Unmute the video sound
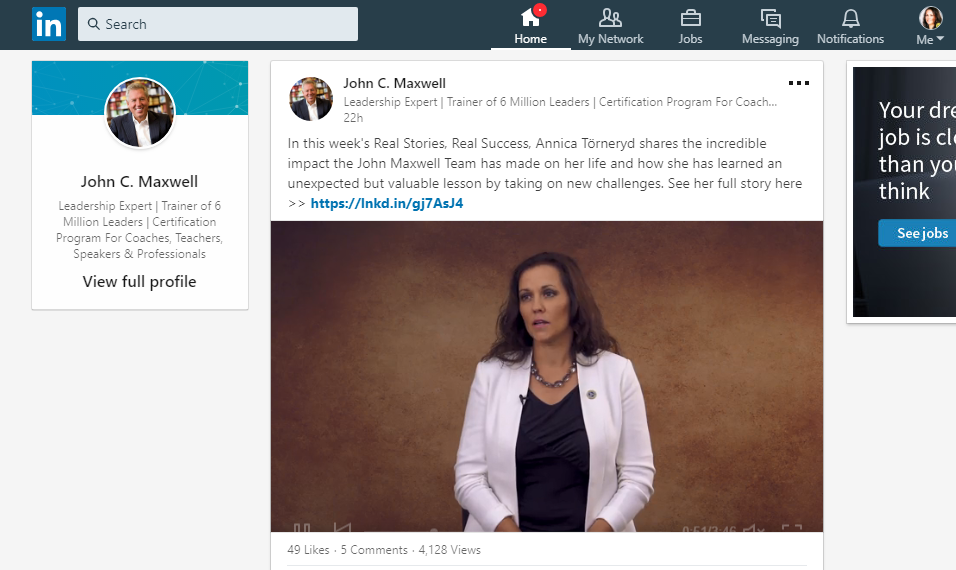This screenshot has height=570, width=956. point(754,529)
